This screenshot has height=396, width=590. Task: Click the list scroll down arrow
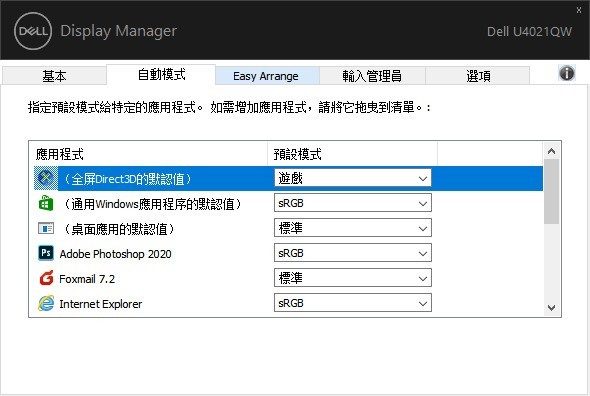(x=552, y=308)
